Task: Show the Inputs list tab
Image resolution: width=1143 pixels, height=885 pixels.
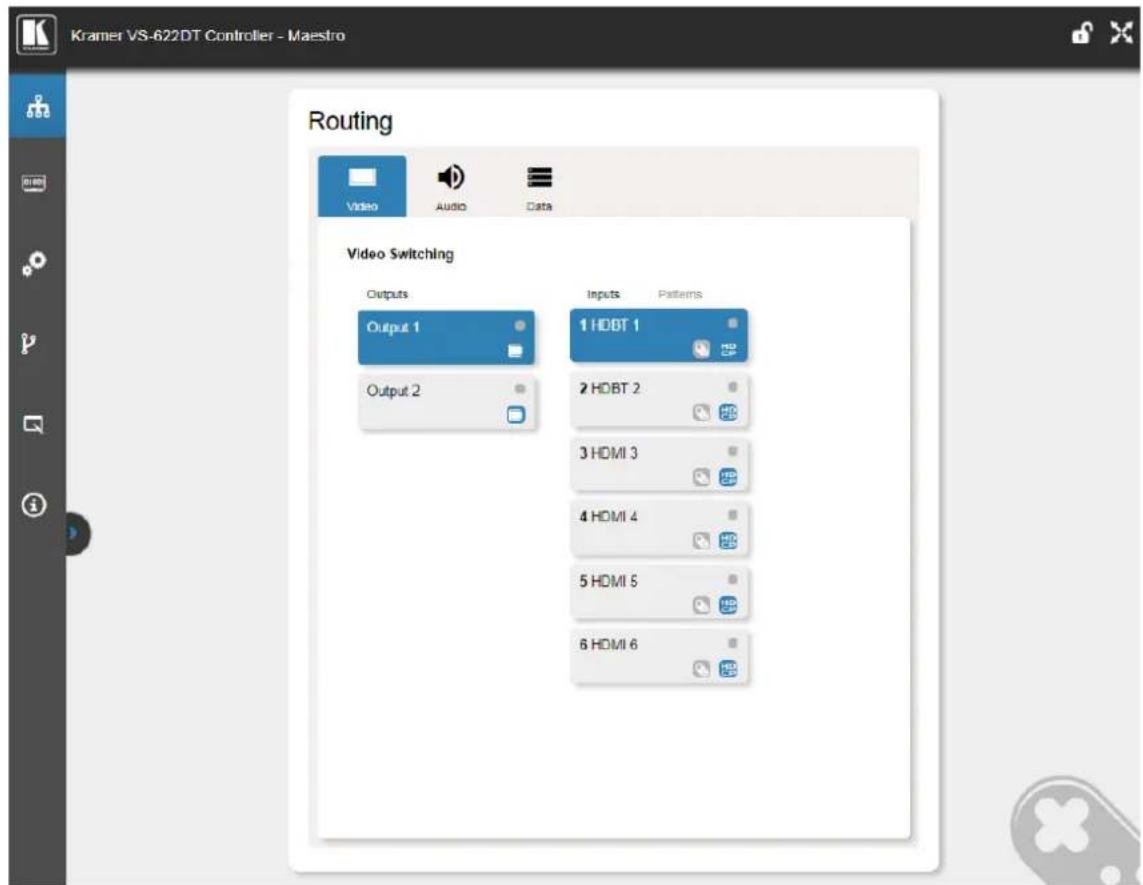Action: [604, 295]
